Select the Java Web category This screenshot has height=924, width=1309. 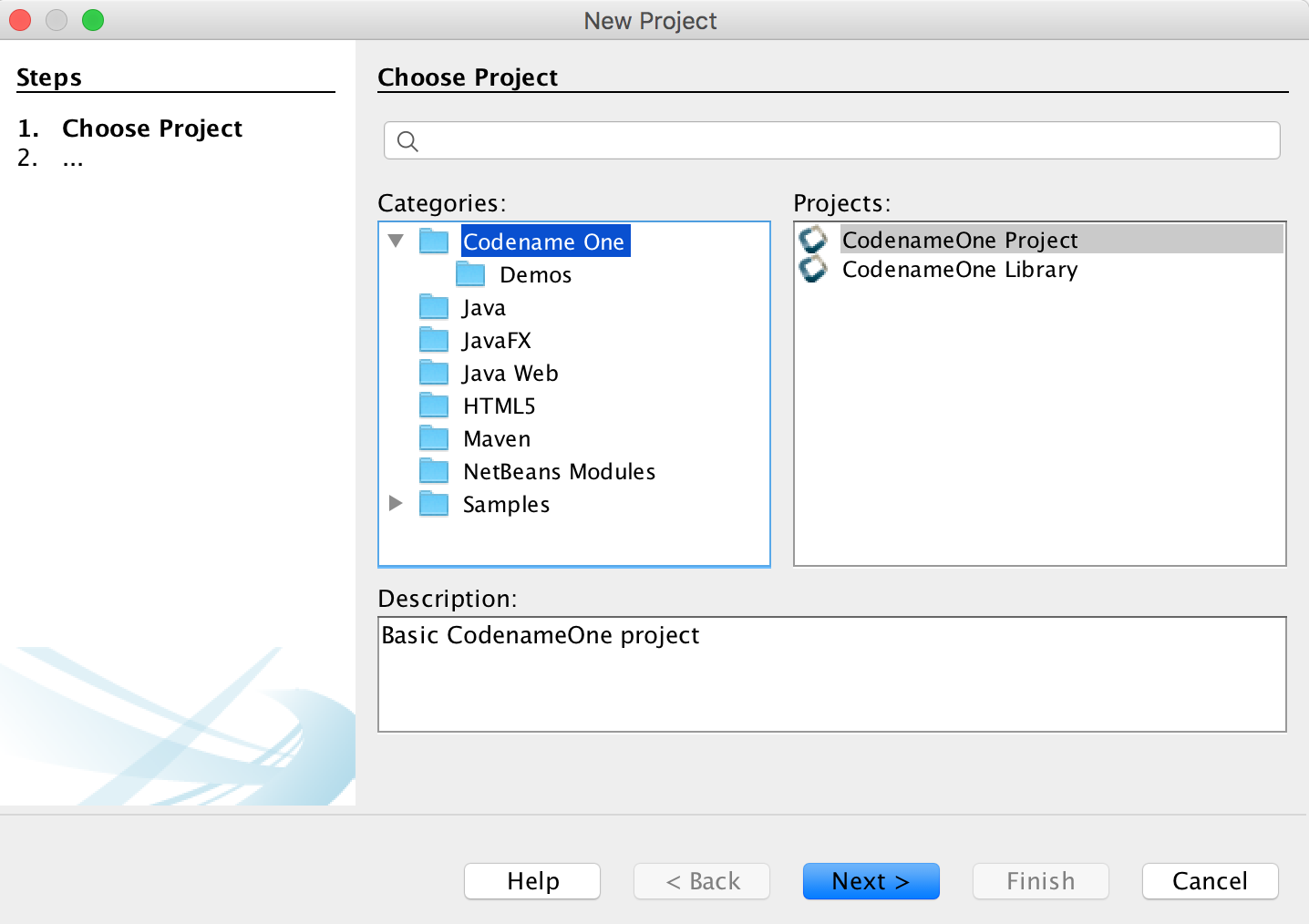pyautogui.click(x=510, y=372)
